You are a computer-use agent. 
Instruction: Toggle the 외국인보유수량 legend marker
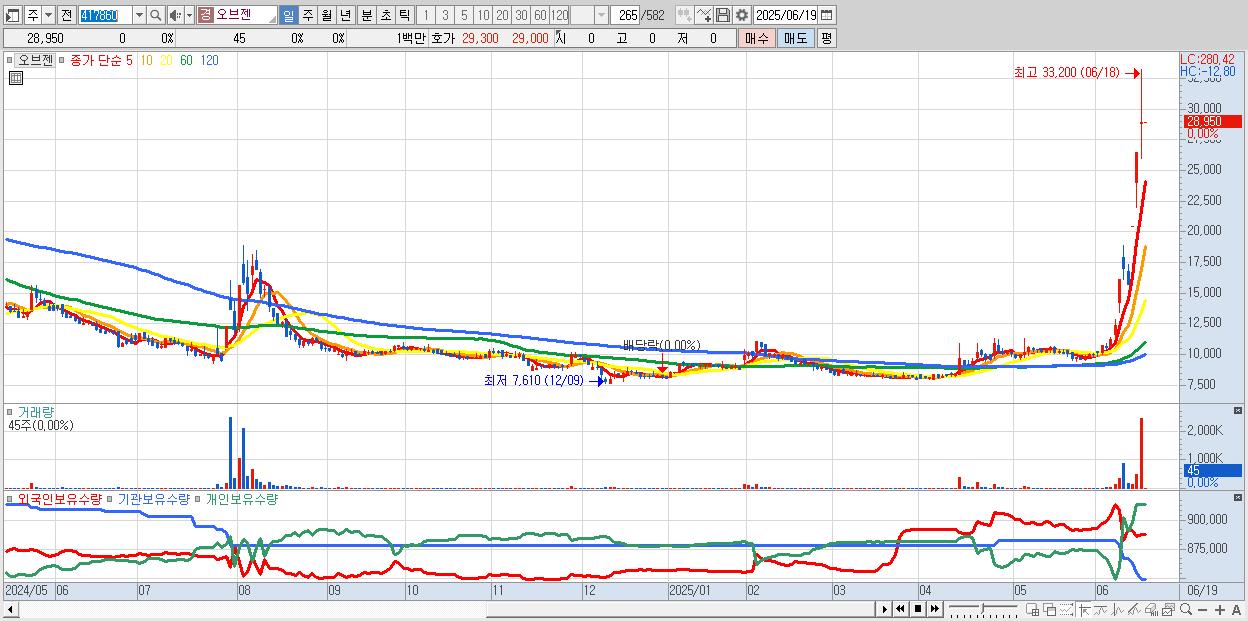(x=11, y=498)
